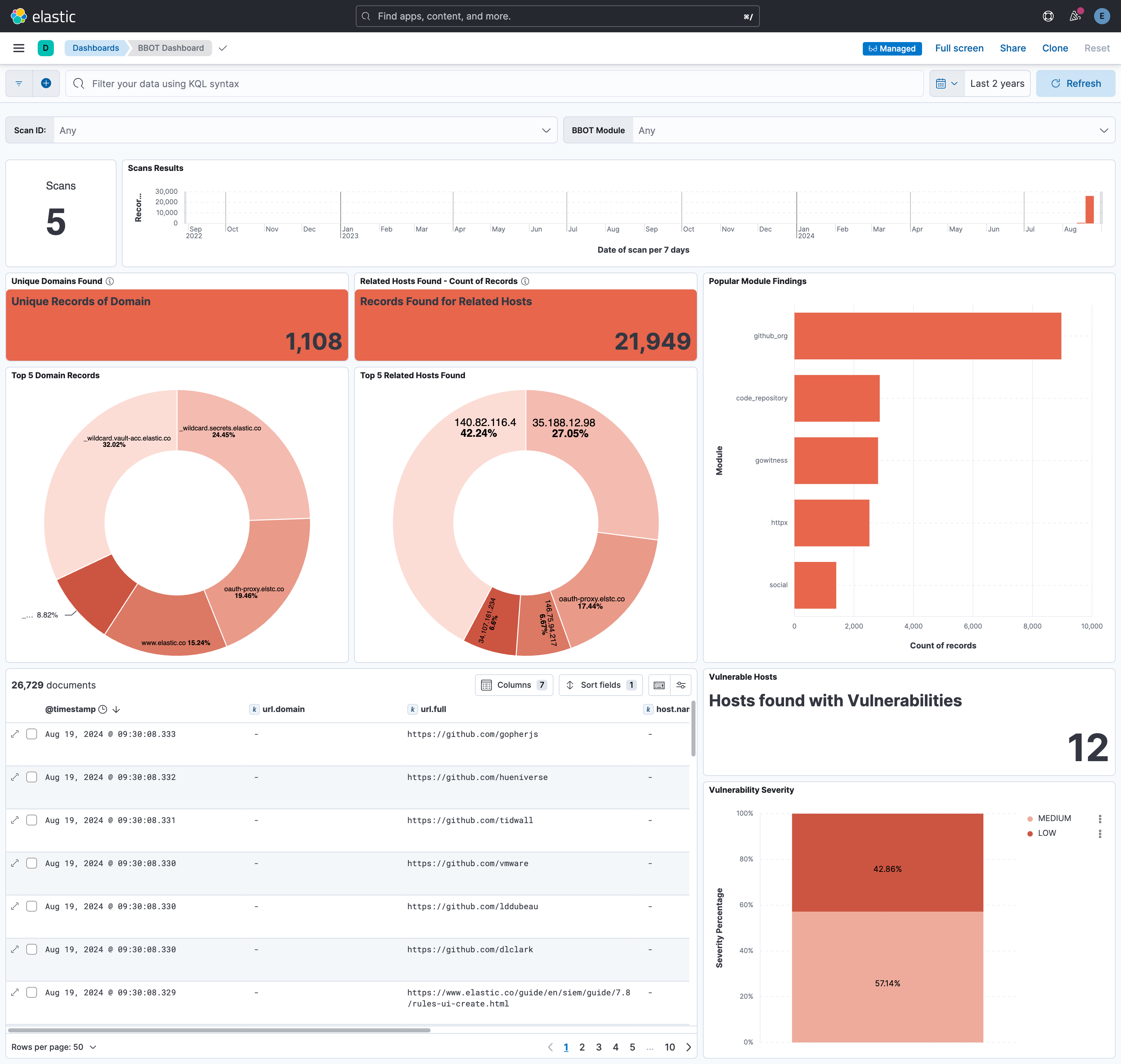The width and height of the screenshot is (1121, 1064).
Task: Open the Sort fields popover
Action: pos(601,685)
